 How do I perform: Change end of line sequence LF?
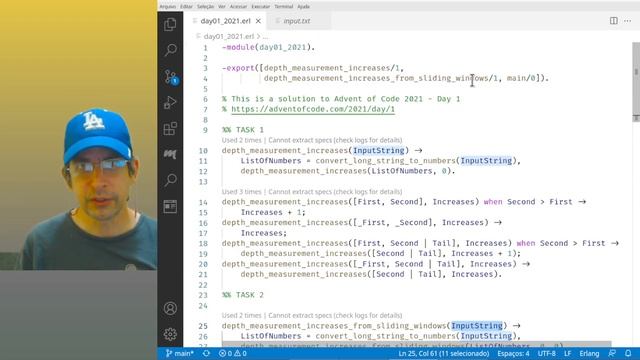pos(567,353)
